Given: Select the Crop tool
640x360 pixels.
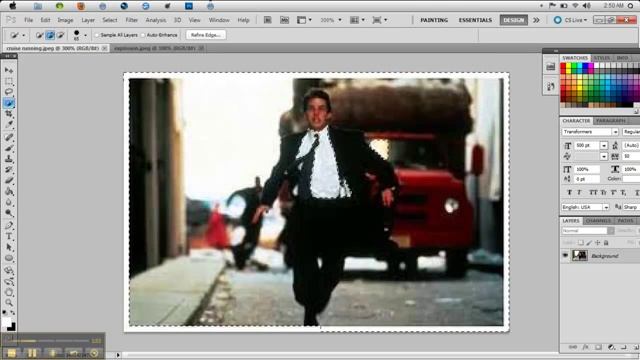Looking at the screenshot, I should 9,114.
